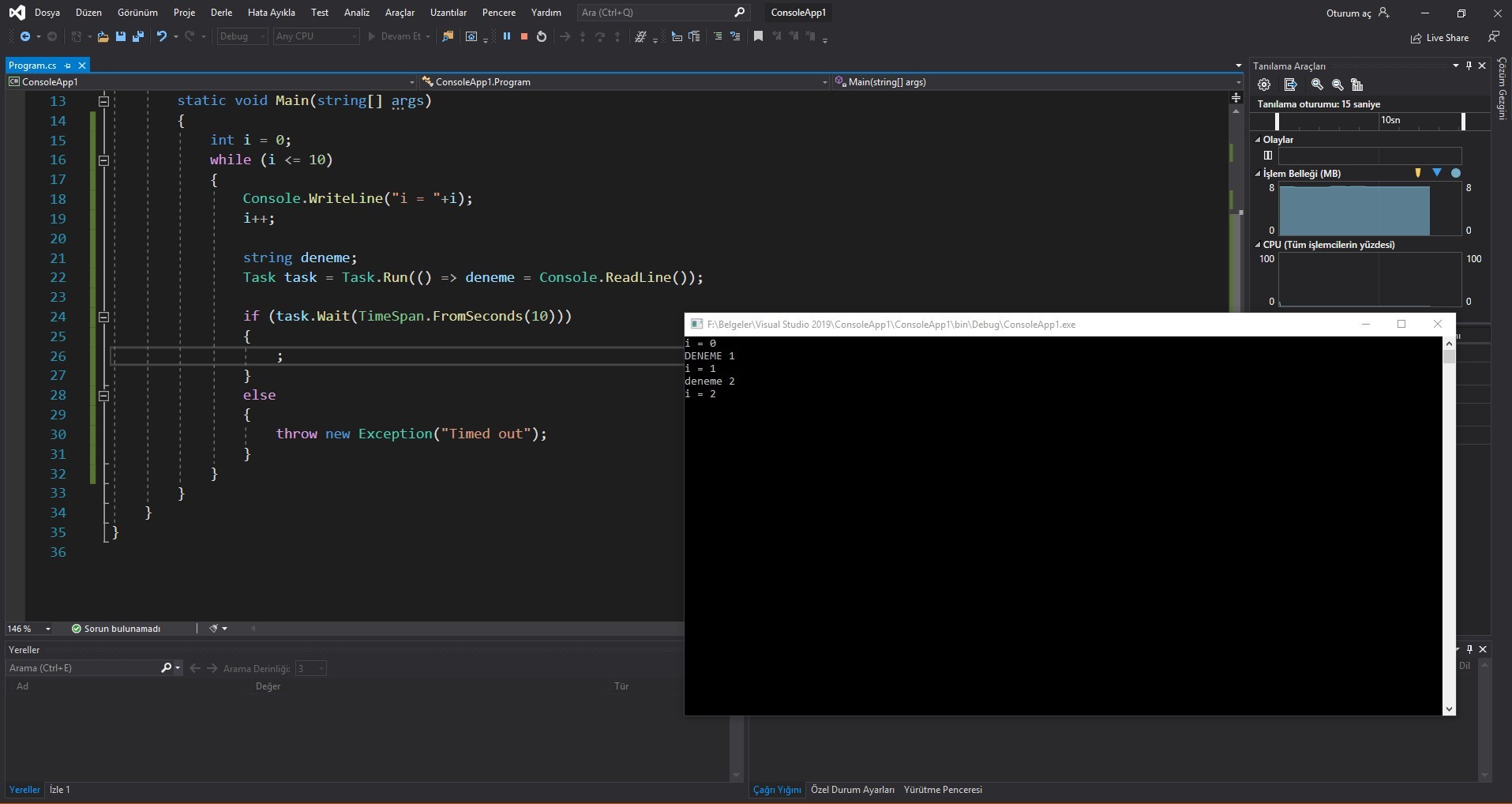Open Diagnostic Tools settings gear
The height and width of the screenshot is (804, 1512).
1264,85
